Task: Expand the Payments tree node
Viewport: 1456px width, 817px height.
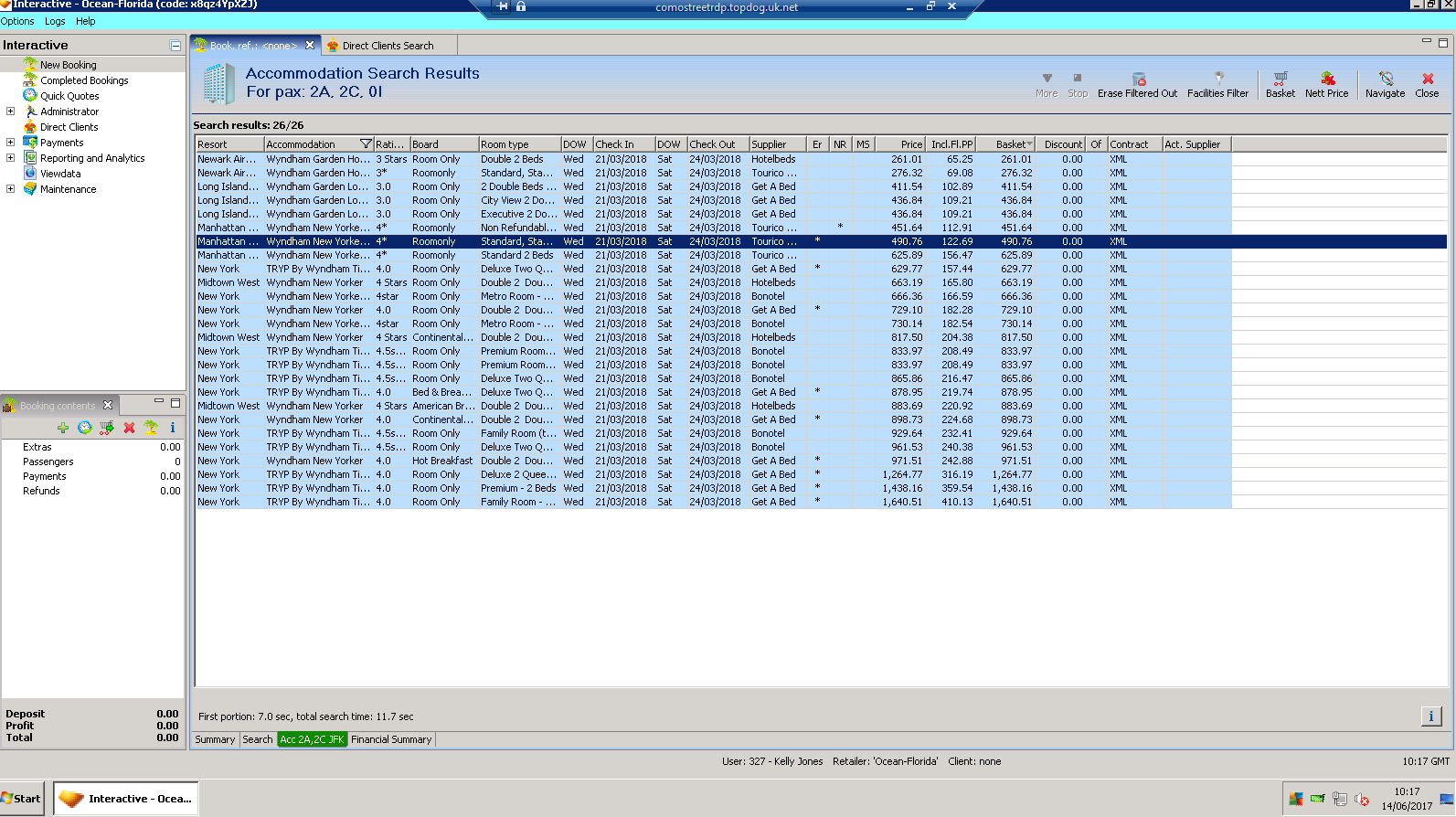Action: [11, 143]
